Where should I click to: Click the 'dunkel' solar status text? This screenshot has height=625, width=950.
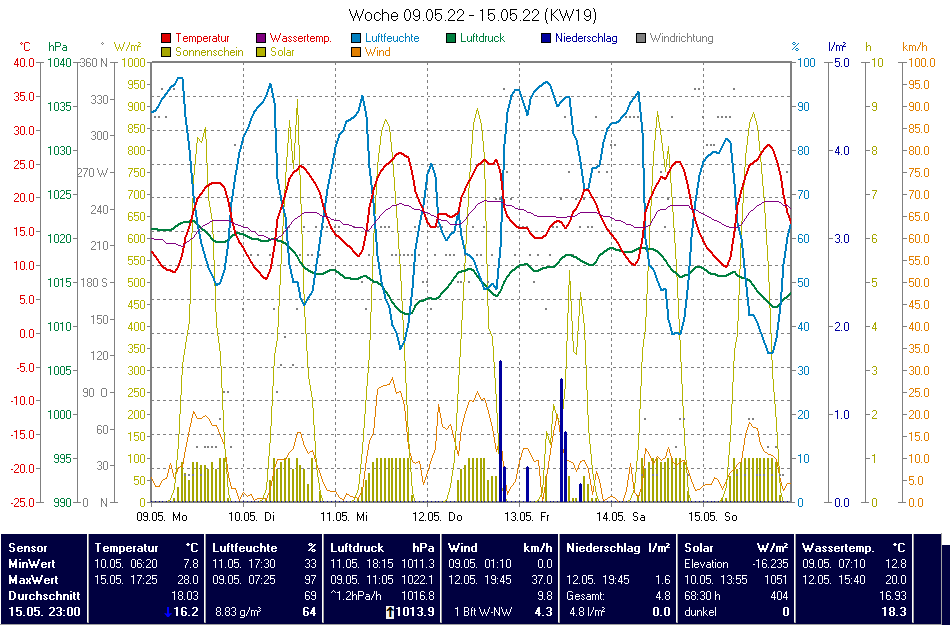pos(700,612)
